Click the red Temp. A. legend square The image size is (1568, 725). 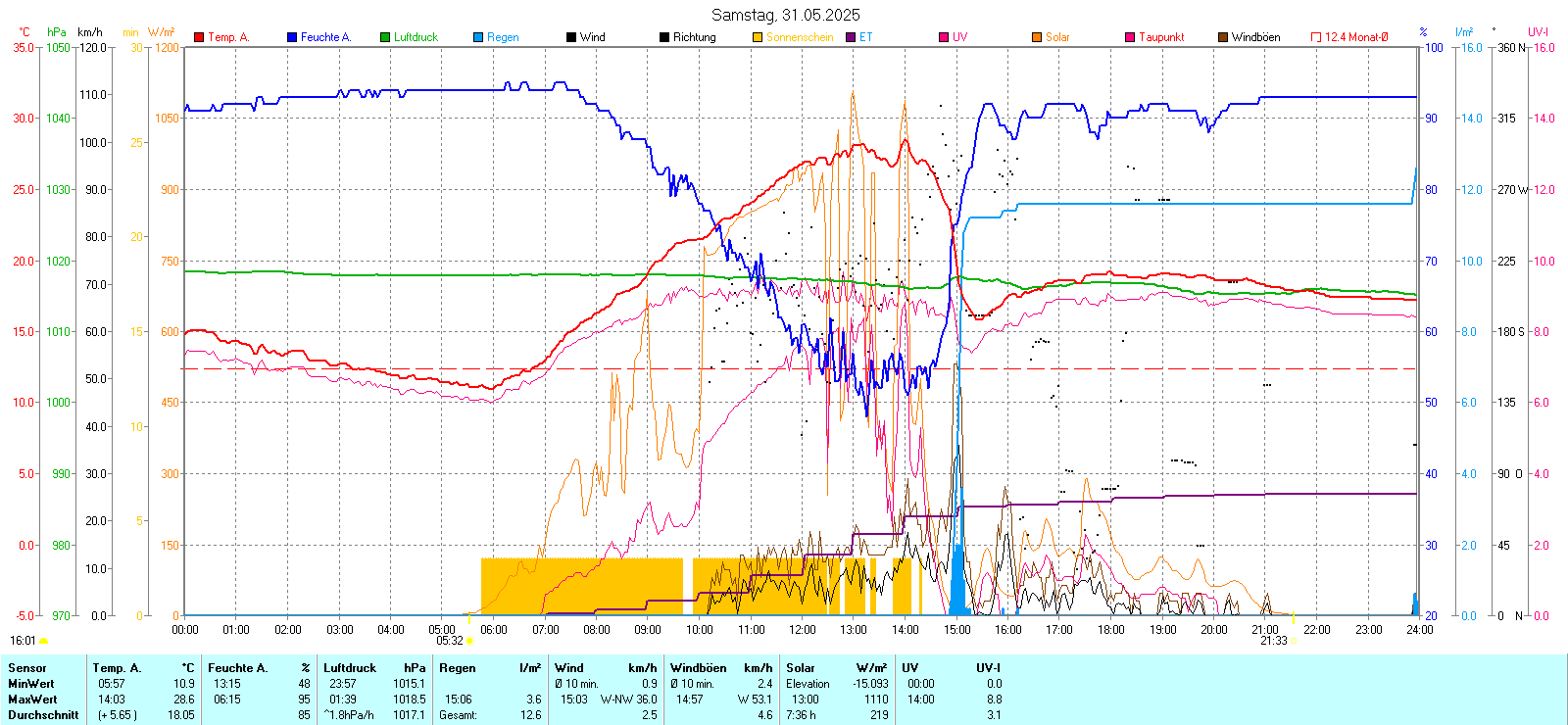199,37
